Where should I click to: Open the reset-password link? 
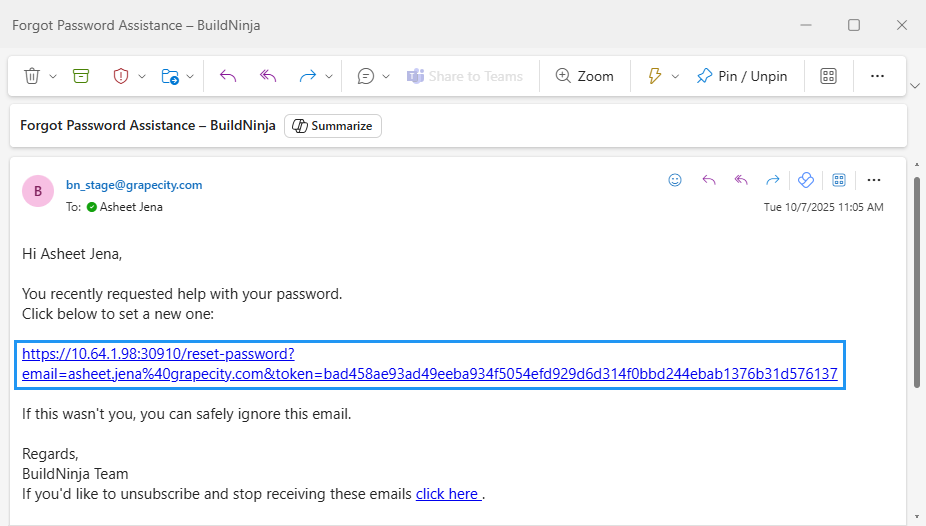430,364
